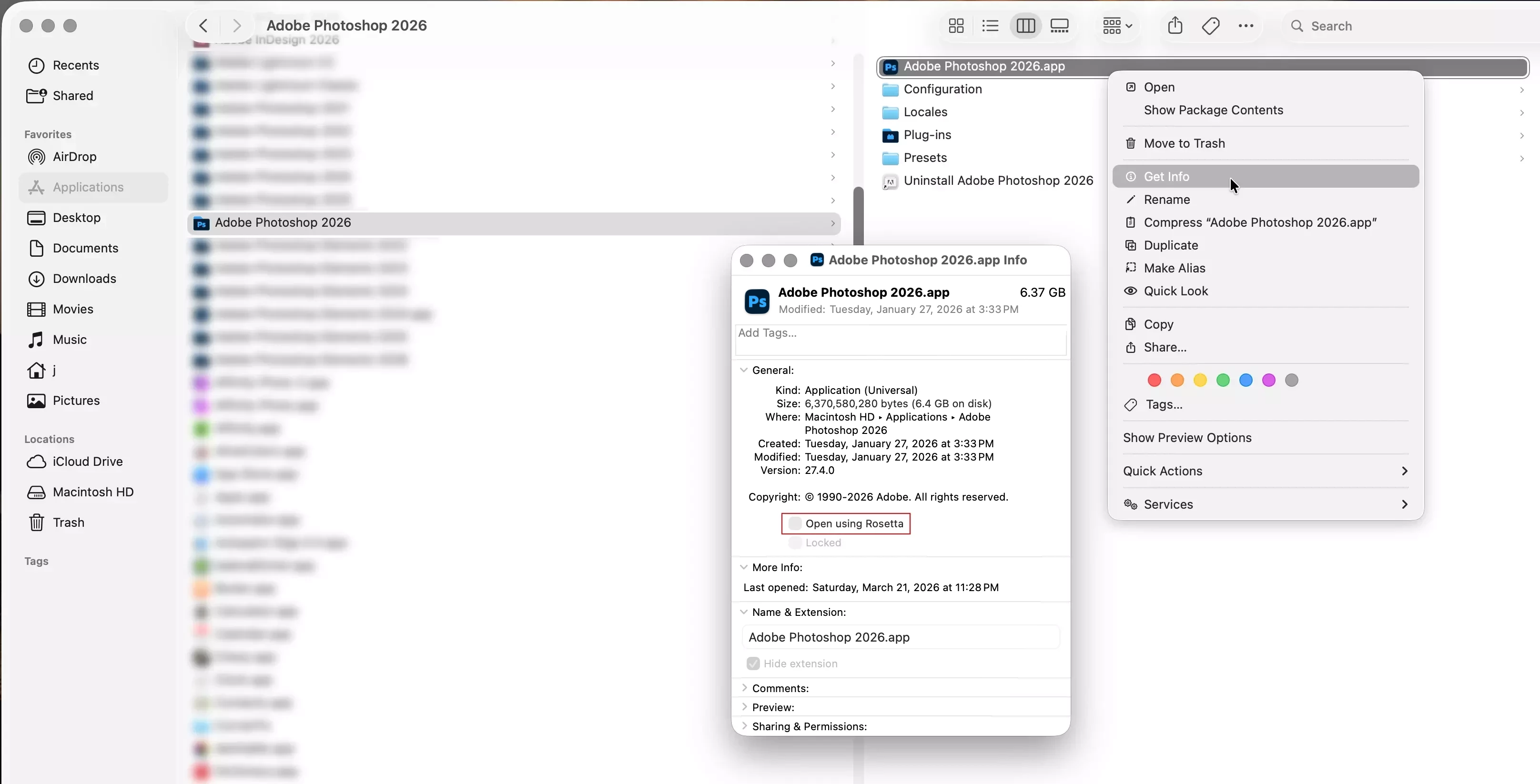Switch Finder to icon view
The height and width of the screenshot is (784, 1540).
coord(956,26)
